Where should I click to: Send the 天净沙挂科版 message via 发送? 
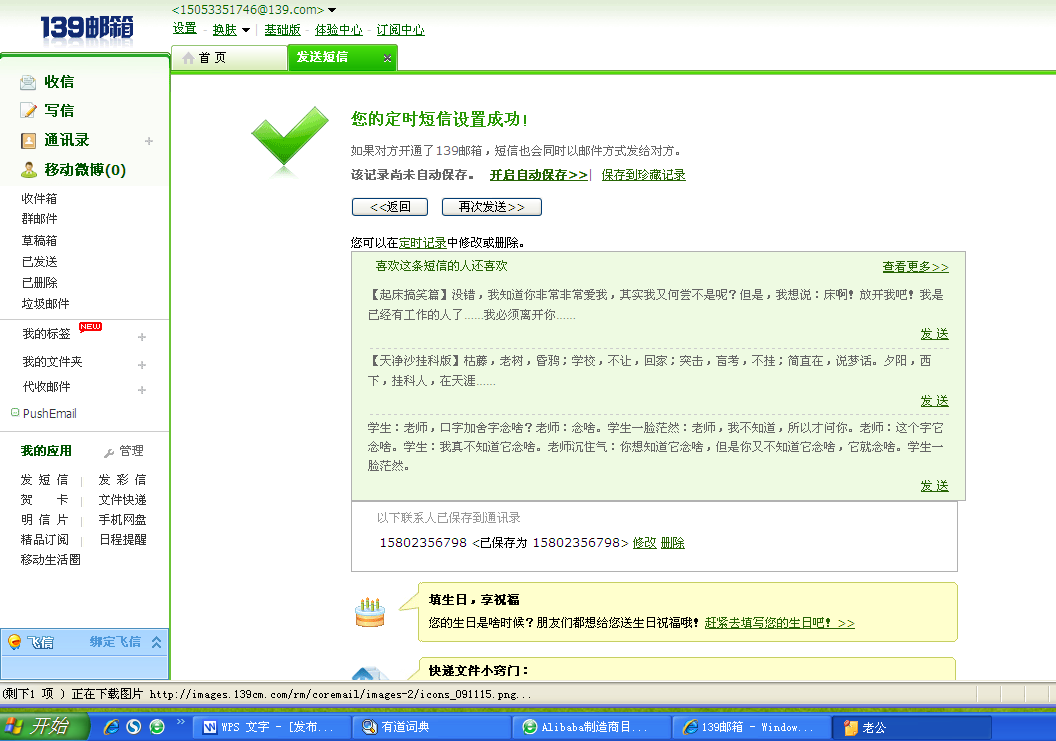pos(934,401)
